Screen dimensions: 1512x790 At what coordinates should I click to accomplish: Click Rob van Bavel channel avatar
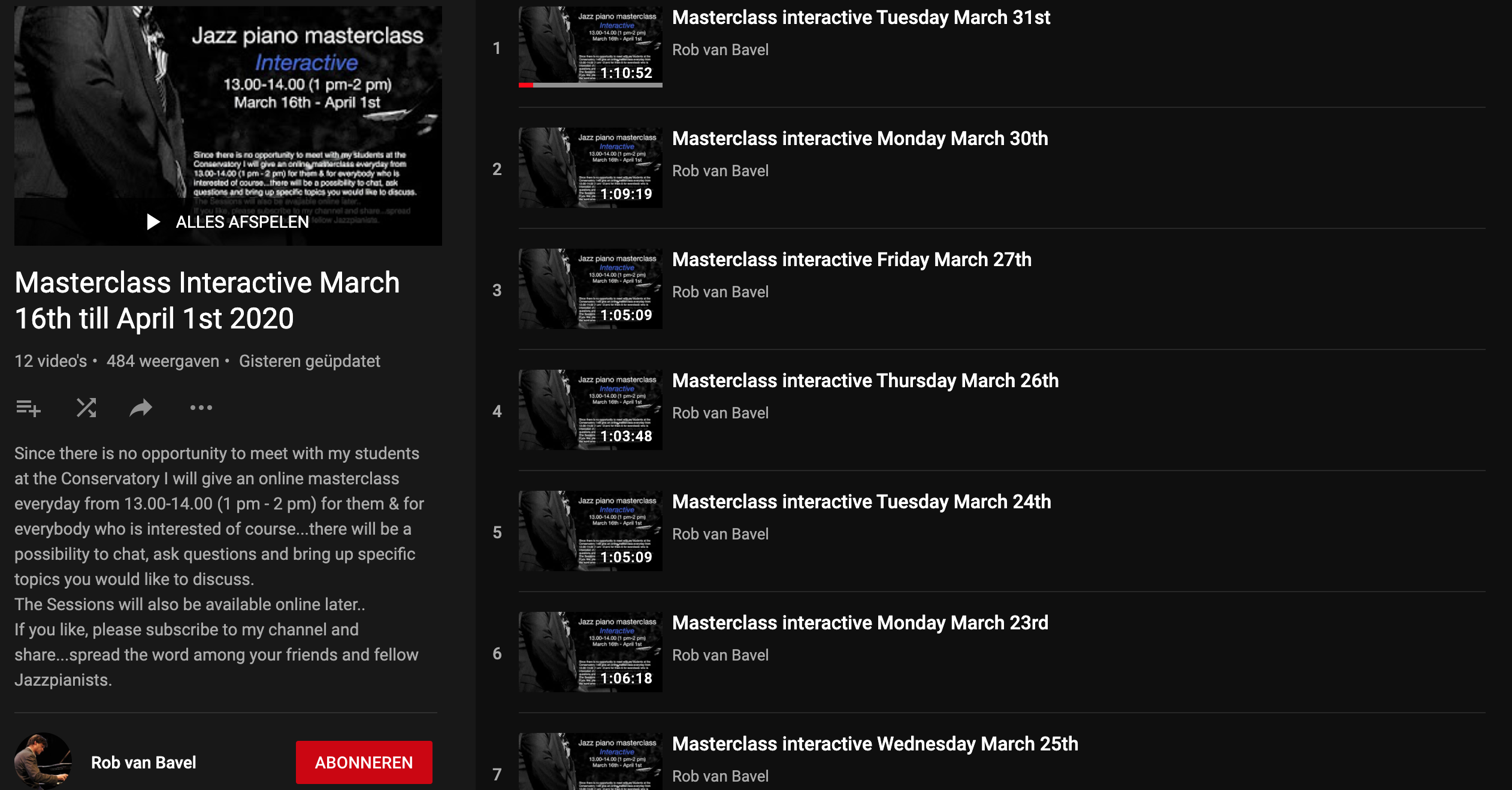tap(43, 761)
